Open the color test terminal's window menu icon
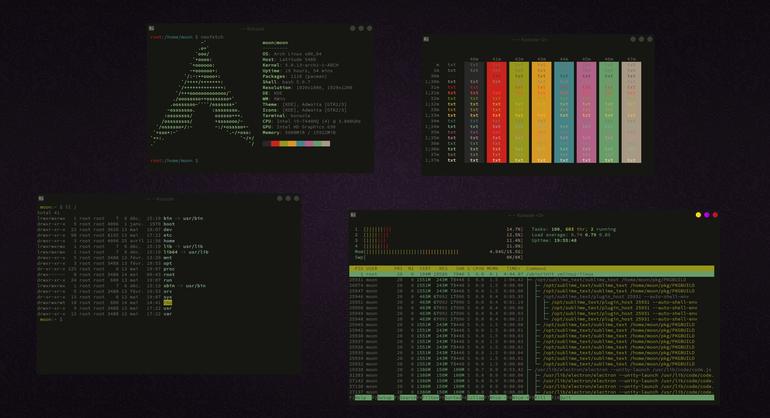 coord(426,39)
